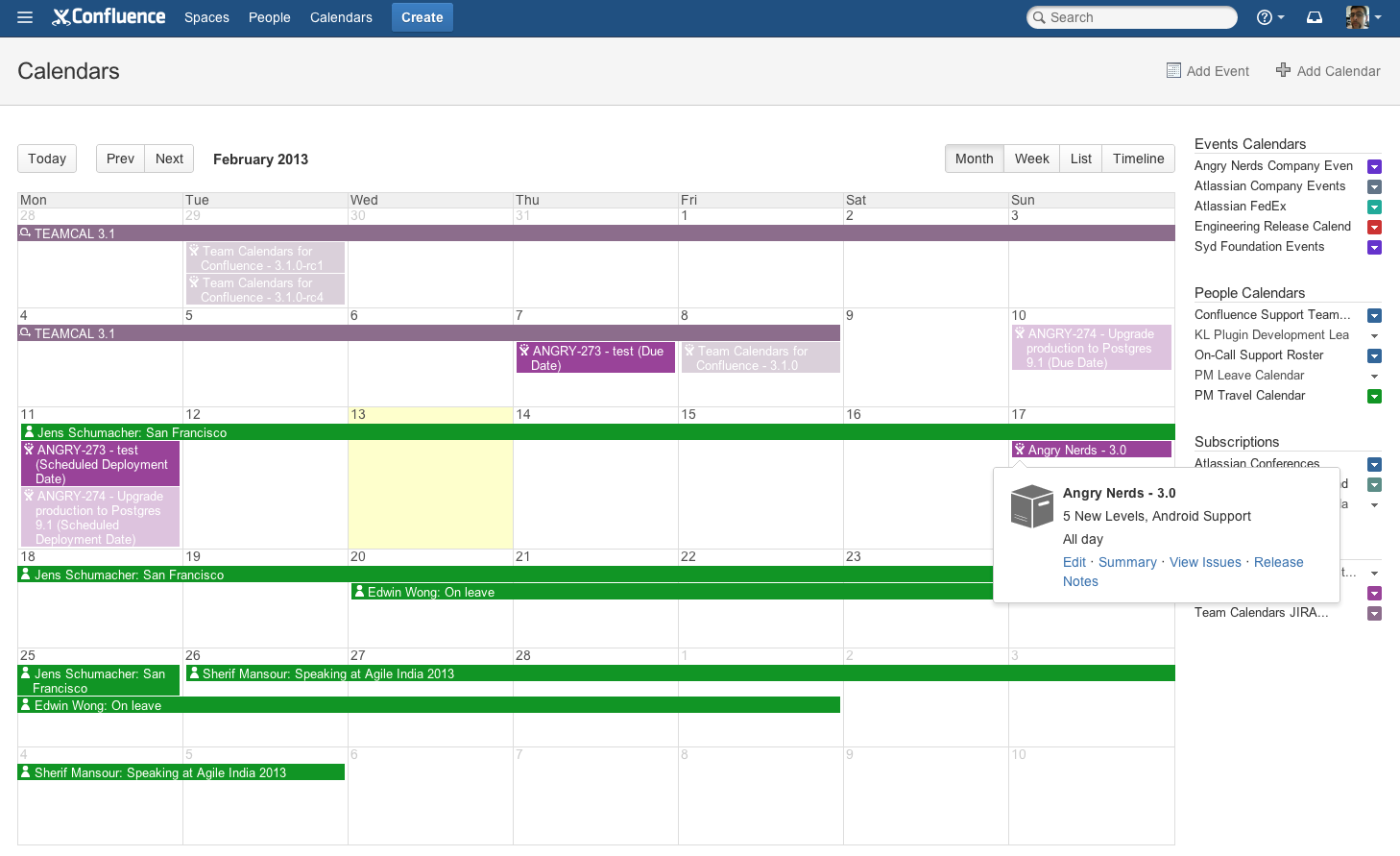Jump to Today
This screenshot has width=1400, height=856.
click(x=47, y=159)
